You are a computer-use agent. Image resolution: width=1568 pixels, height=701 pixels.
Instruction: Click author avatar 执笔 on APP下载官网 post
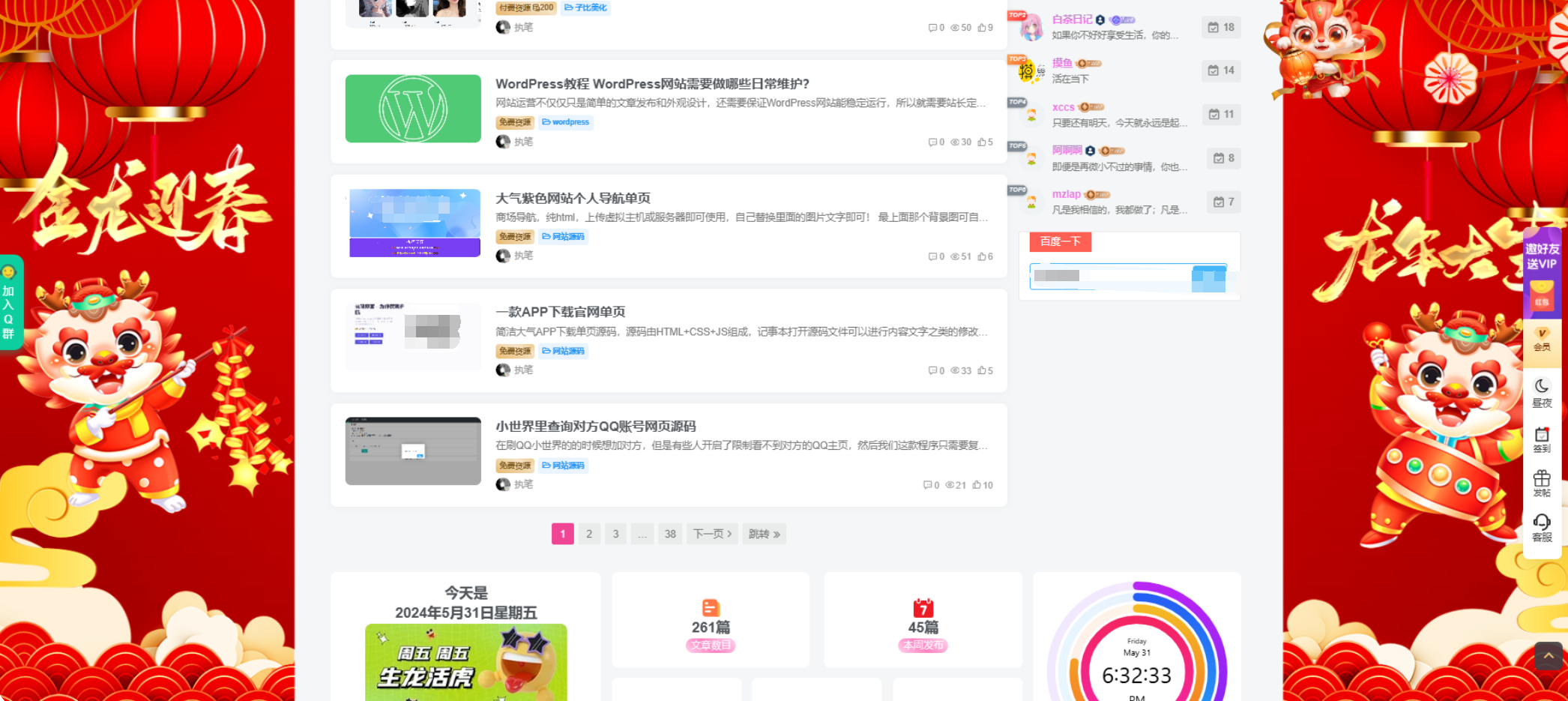(x=503, y=370)
